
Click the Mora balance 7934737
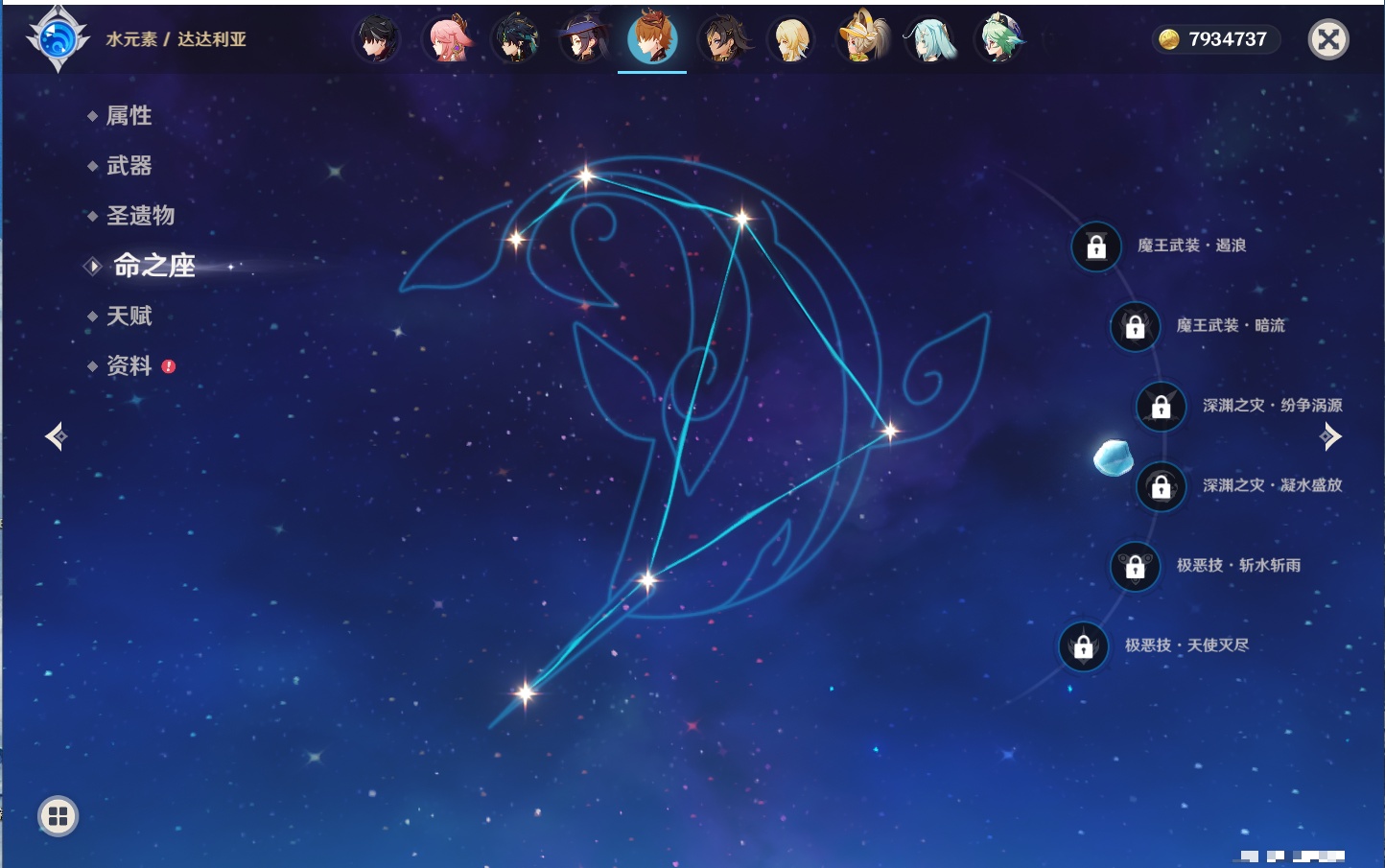(x=1215, y=39)
